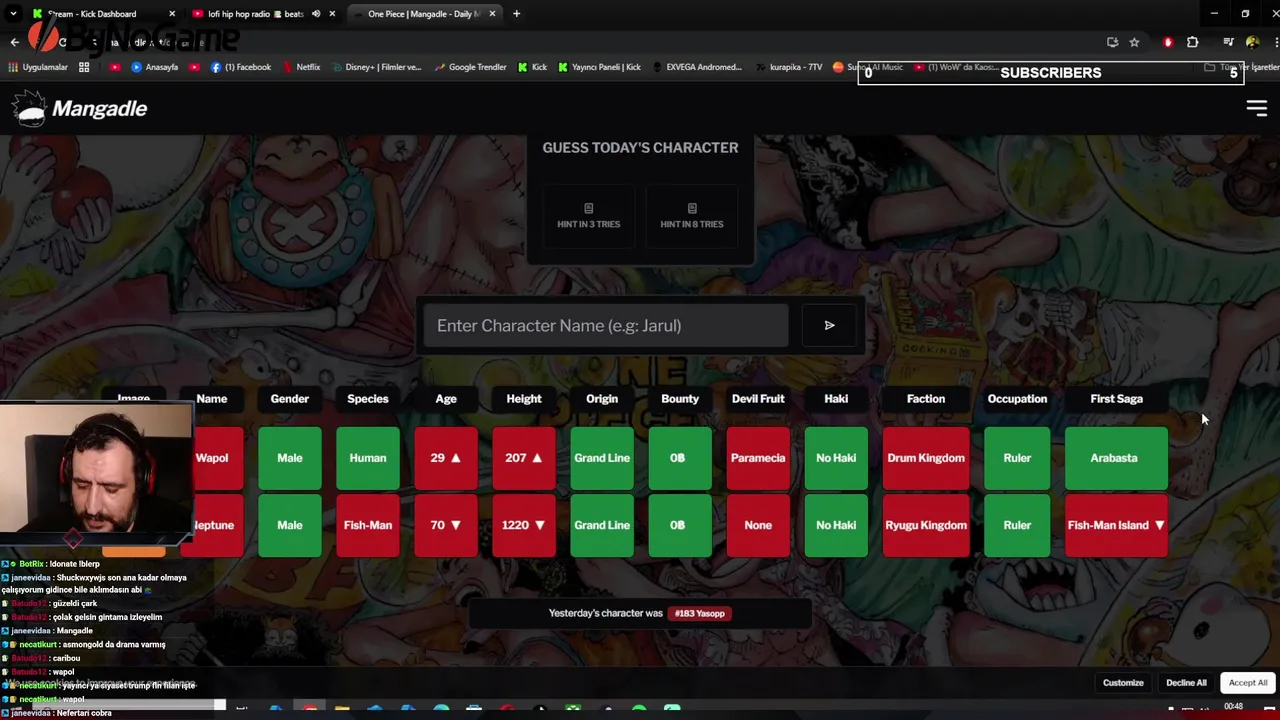Close the lofi hip hop radio tab
Screen dimensions: 1280x720
[x=332, y=14]
